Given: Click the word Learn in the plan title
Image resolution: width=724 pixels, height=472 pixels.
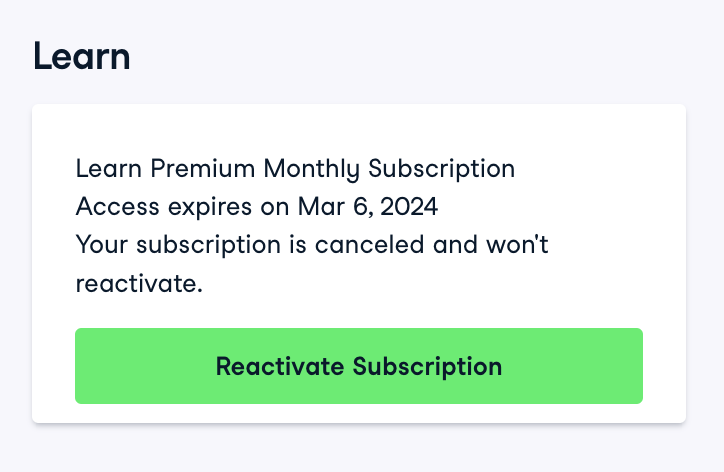Looking at the screenshot, I should point(109,168).
